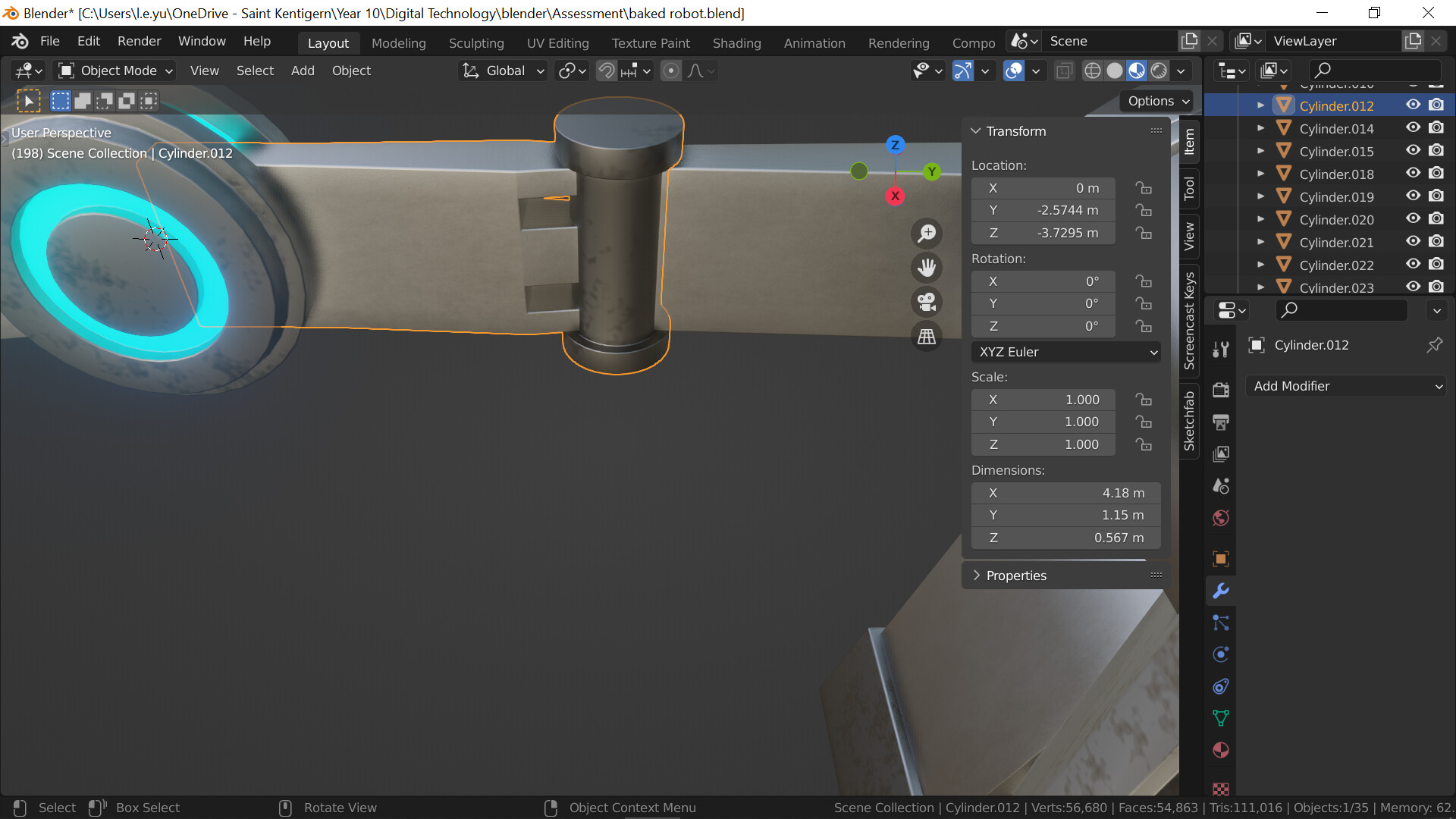Toggle snapping with the magnet icon

pyautogui.click(x=606, y=70)
